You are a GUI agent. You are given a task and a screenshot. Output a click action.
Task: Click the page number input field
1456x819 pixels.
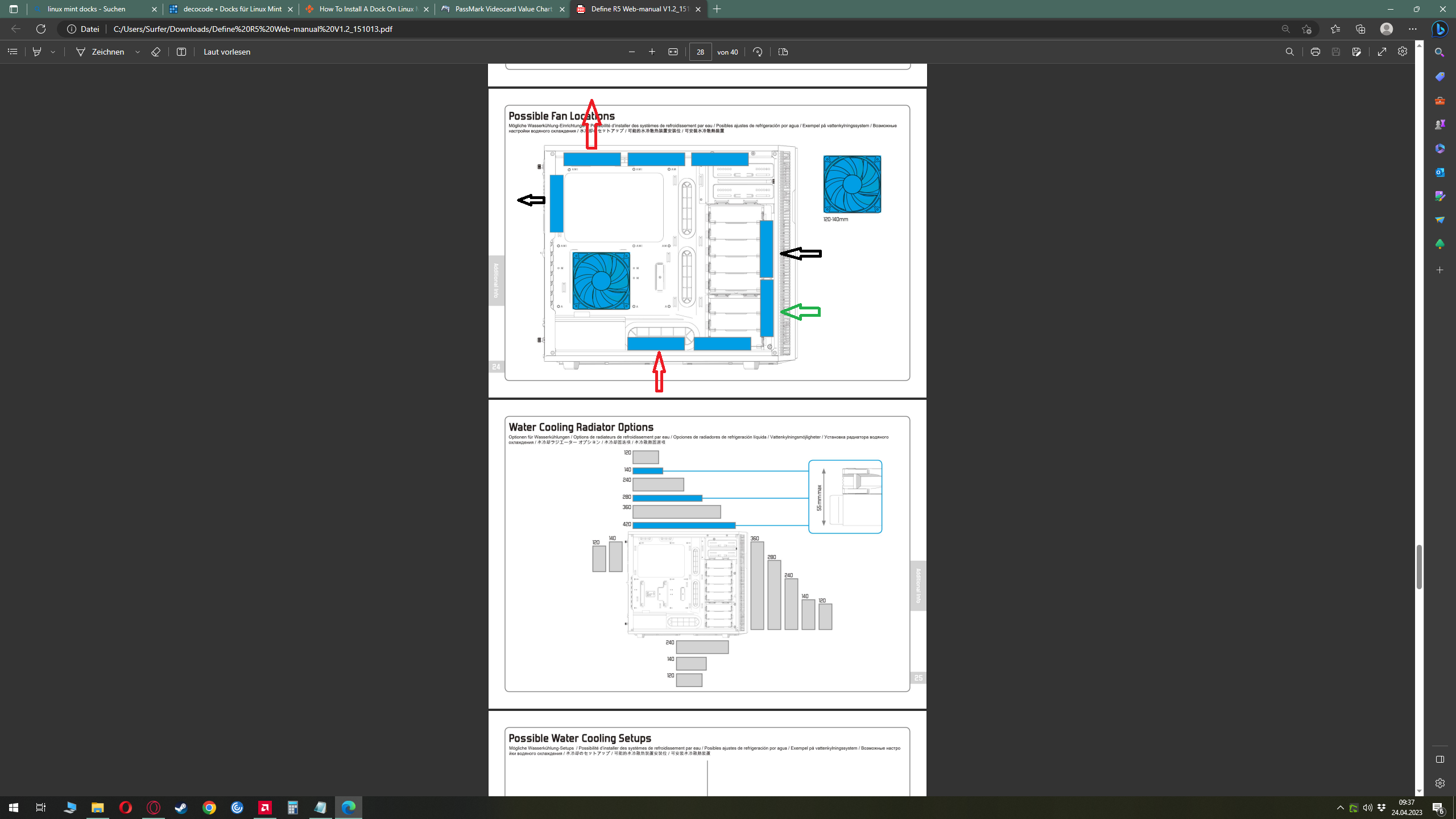(700, 52)
